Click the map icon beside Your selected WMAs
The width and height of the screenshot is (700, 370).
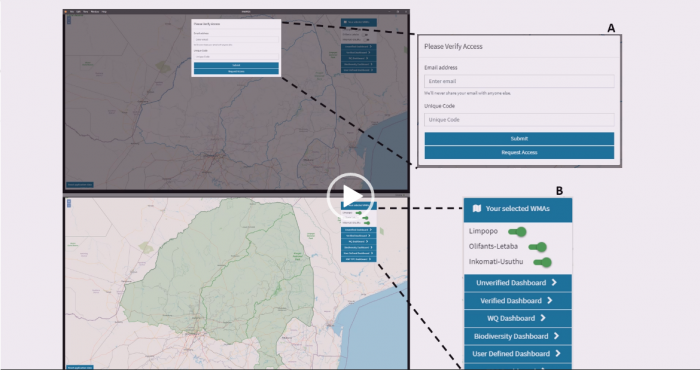coord(477,208)
